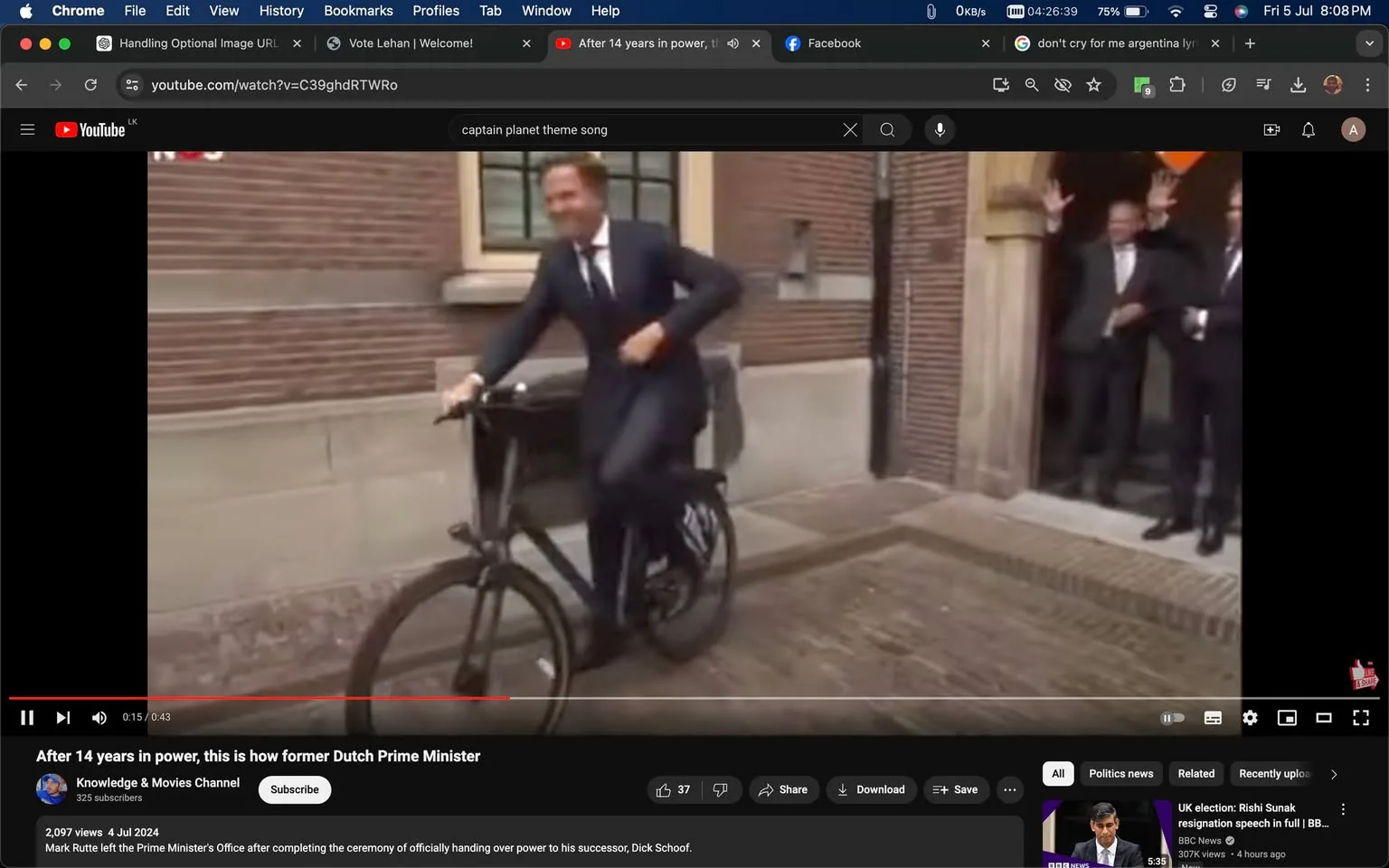Click the YouTube logo to go home

pos(90,129)
